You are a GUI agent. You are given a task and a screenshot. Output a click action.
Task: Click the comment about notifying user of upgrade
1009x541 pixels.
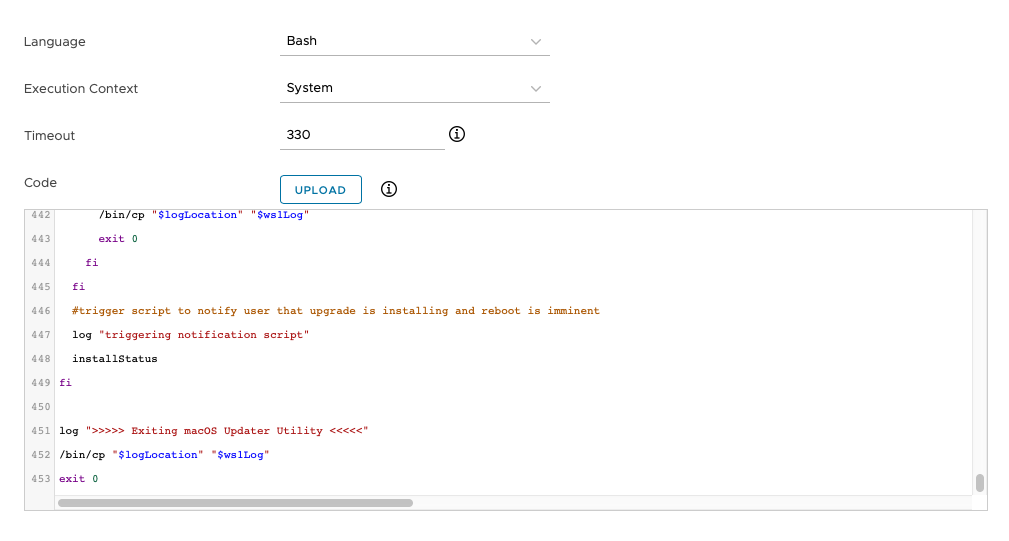click(x=336, y=311)
